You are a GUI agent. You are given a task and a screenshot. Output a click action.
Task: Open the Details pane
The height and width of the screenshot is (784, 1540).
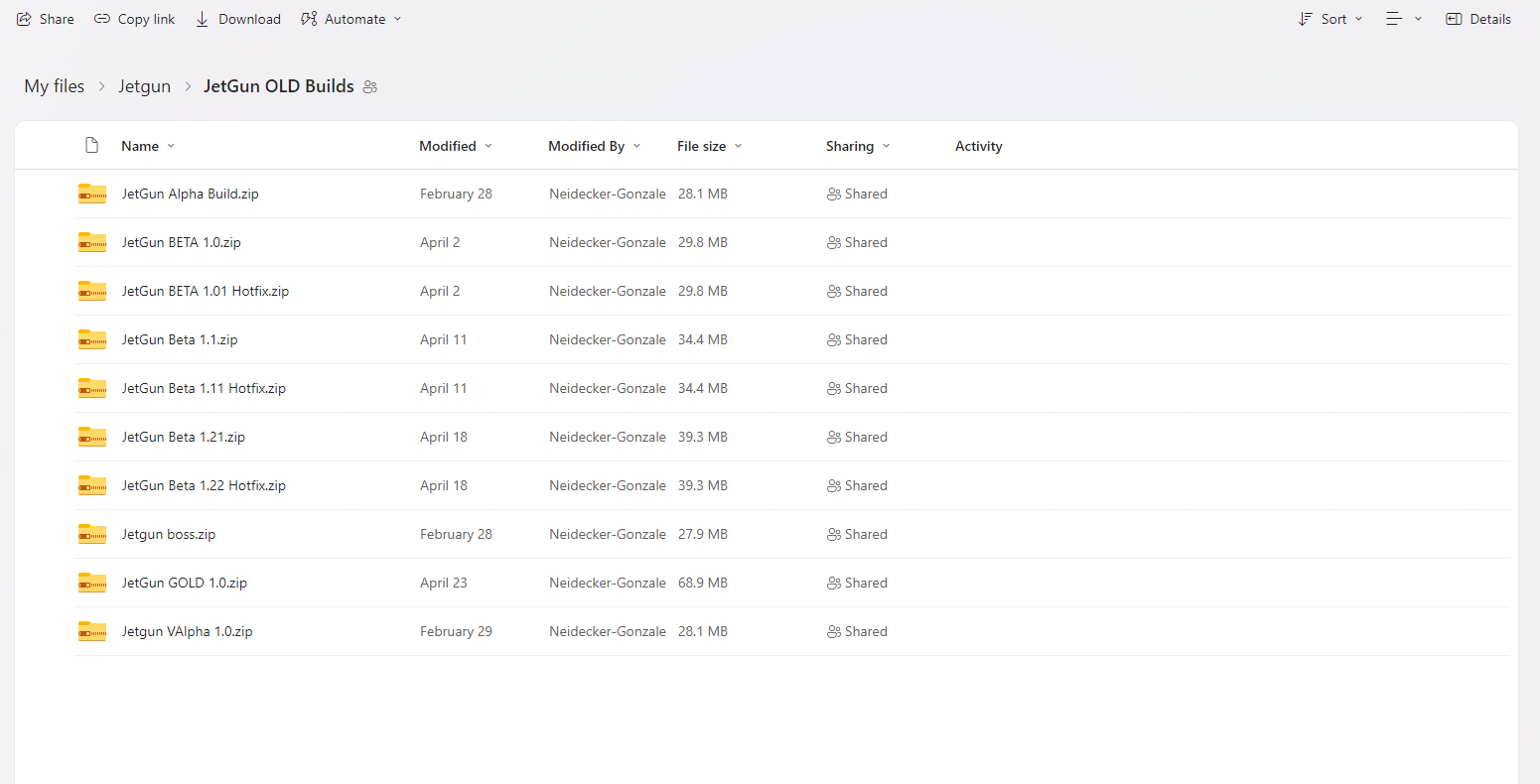click(1478, 19)
